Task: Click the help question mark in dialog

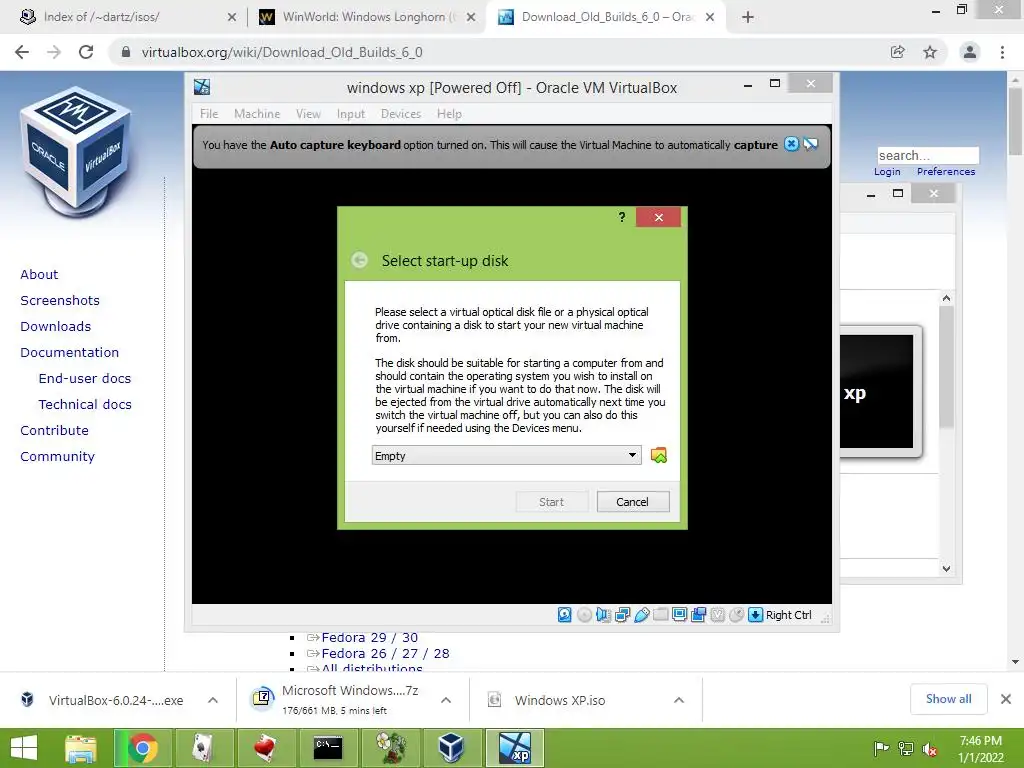Action: coord(622,217)
